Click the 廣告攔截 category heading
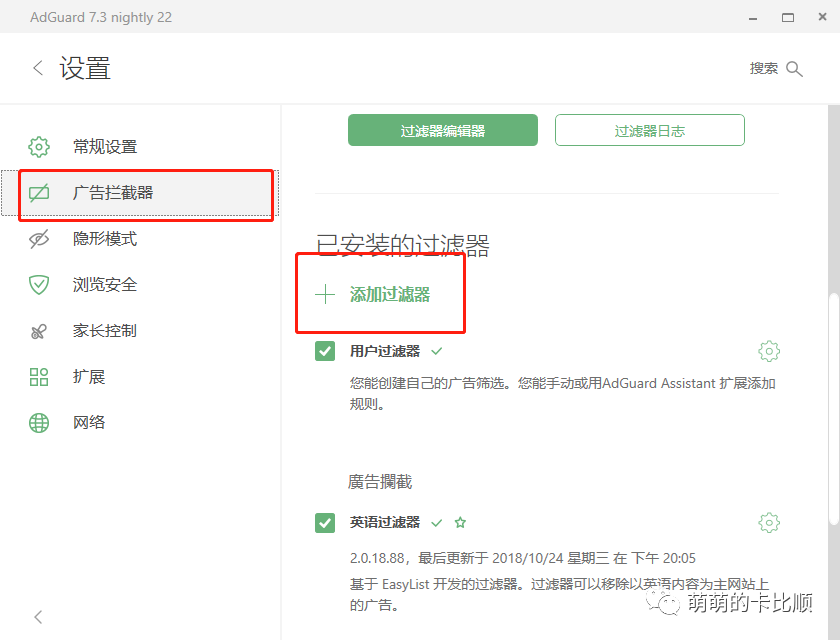Image resolution: width=840 pixels, height=640 pixels. click(x=380, y=481)
